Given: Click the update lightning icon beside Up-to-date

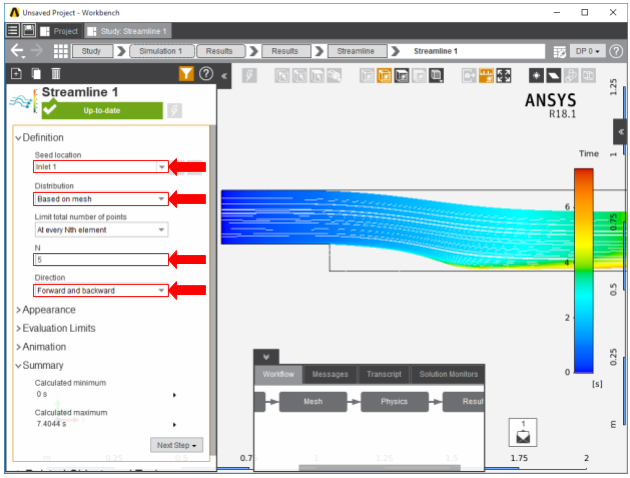Looking at the screenshot, I should (x=174, y=110).
